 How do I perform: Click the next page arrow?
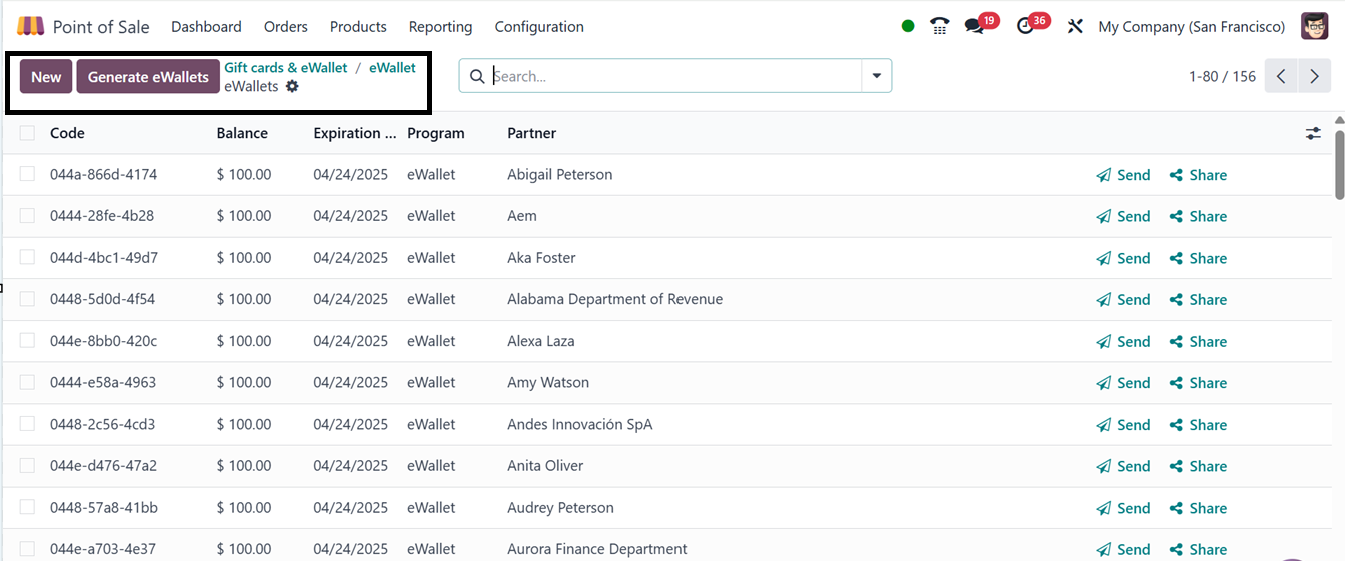coord(1314,76)
